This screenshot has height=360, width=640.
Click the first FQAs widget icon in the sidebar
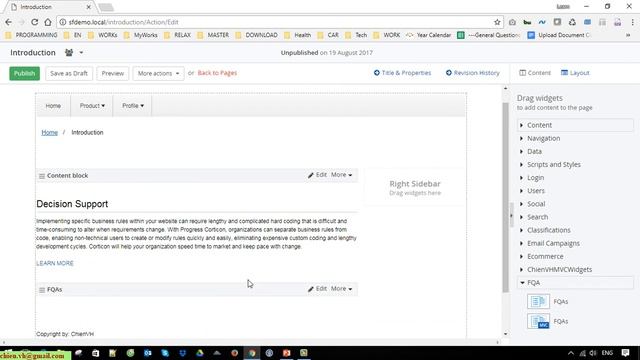538,302
